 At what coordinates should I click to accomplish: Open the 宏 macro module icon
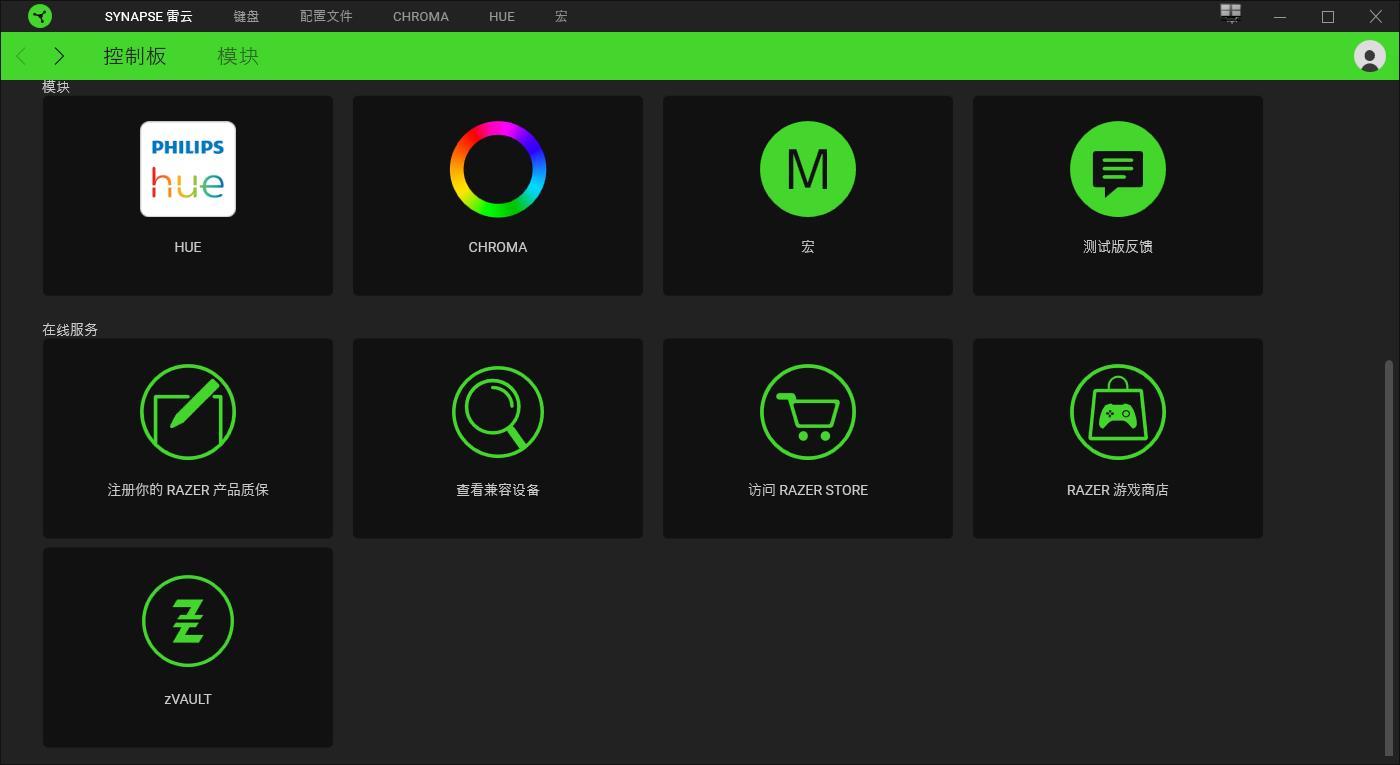pyautogui.click(x=808, y=169)
